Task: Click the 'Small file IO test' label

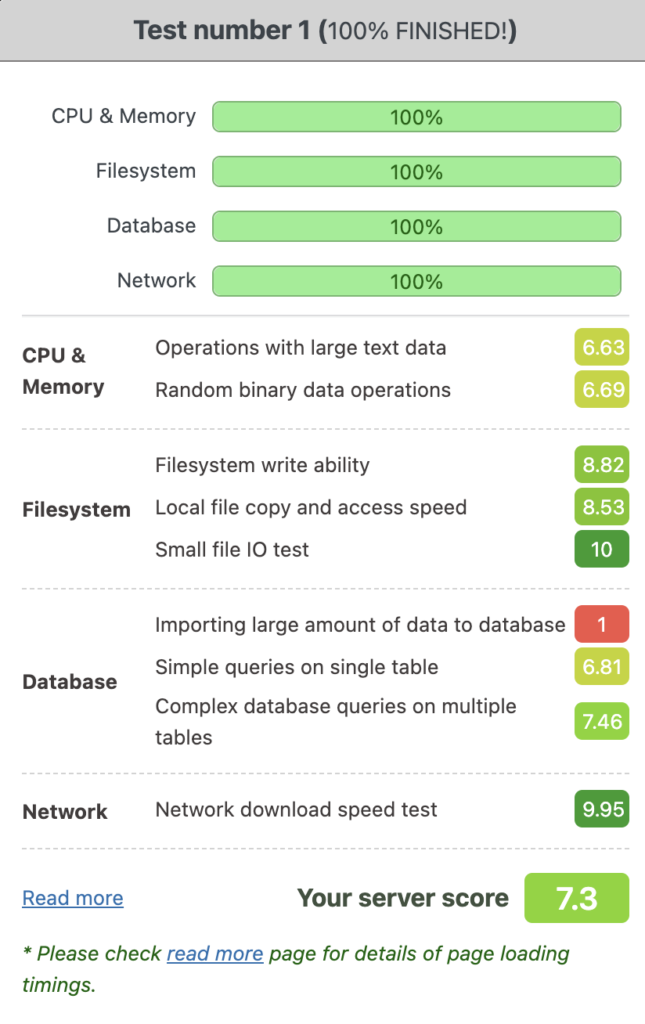Action: [232, 549]
